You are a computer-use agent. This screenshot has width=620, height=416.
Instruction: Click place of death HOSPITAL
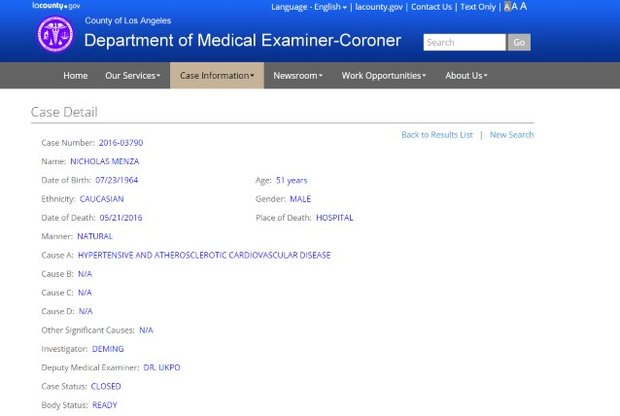point(335,218)
